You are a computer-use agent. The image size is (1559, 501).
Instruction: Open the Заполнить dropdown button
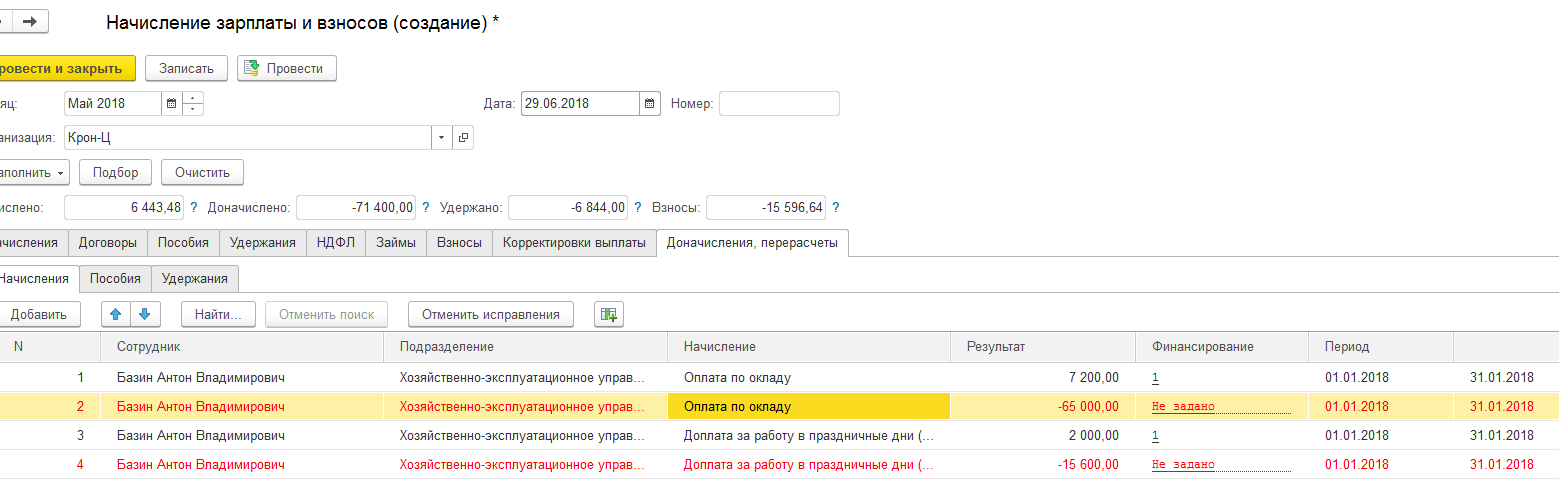[x=34, y=172]
